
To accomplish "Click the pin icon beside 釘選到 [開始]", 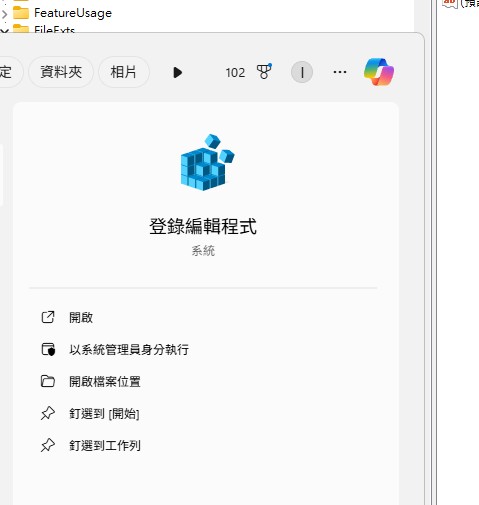I will [48, 413].
